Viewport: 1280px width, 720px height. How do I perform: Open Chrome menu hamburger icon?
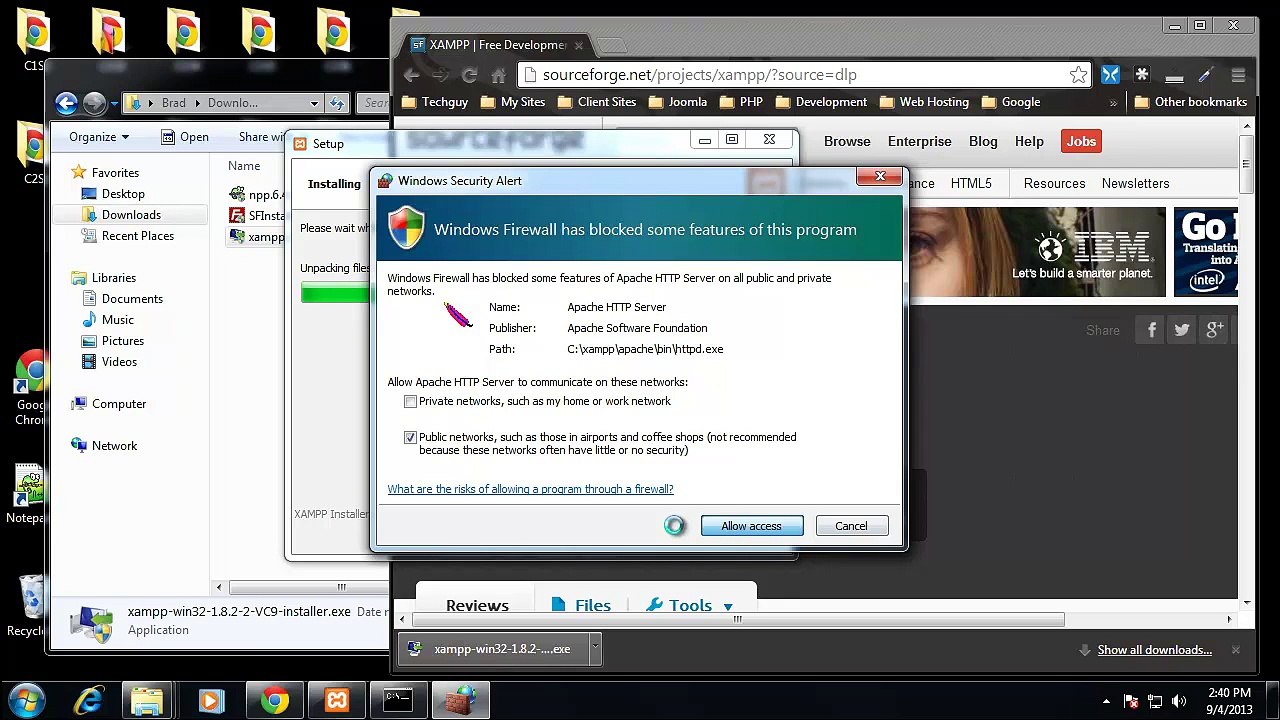pyautogui.click(x=1238, y=75)
